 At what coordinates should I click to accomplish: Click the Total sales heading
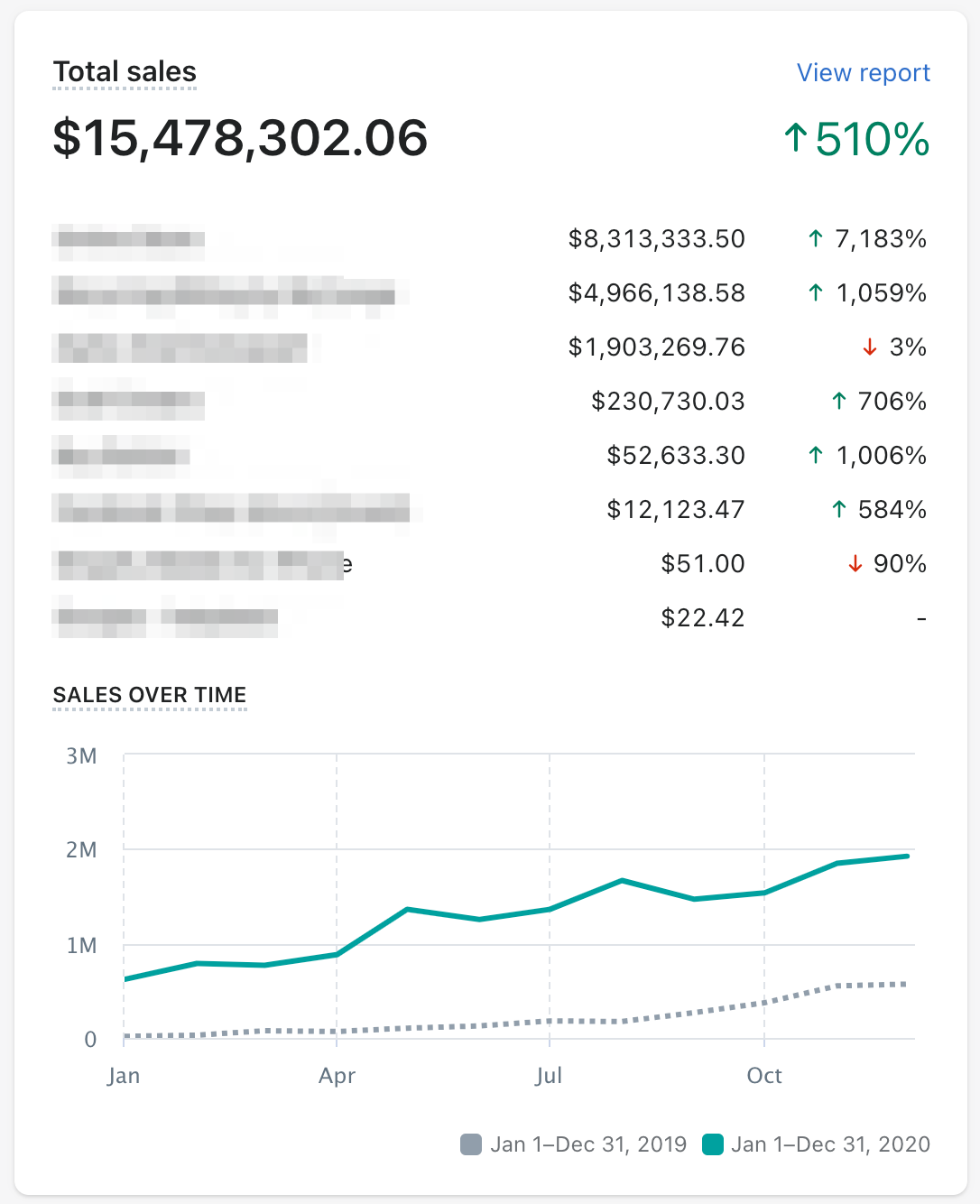pos(125,72)
